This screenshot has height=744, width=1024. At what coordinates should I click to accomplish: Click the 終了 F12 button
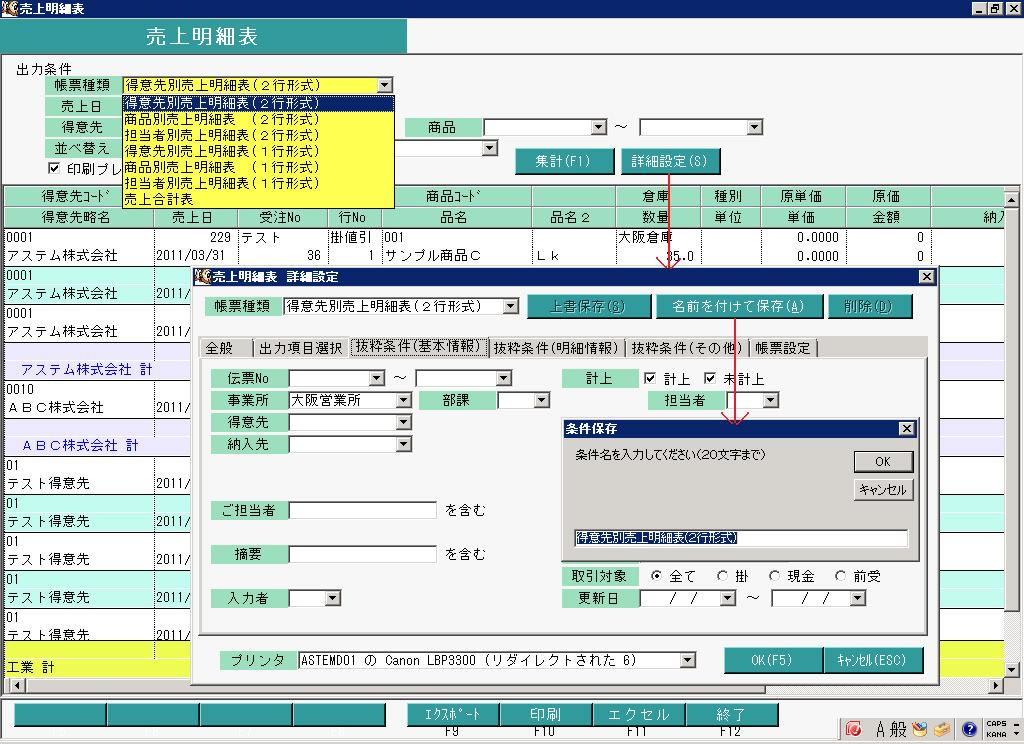731,715
